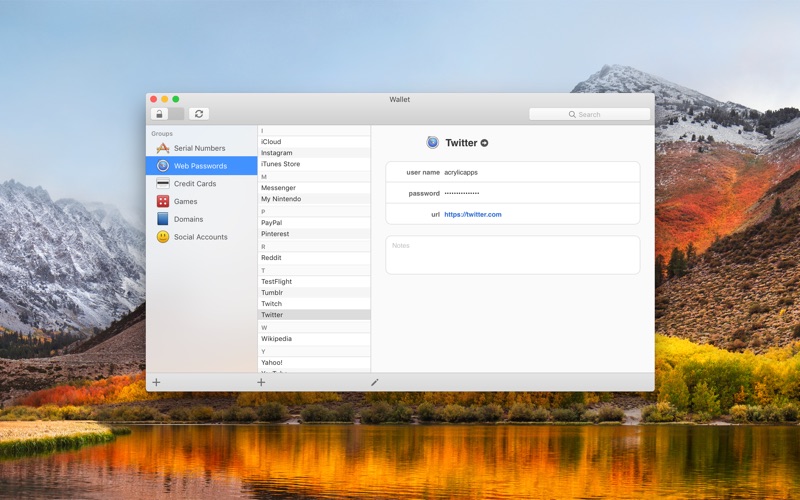Select the Pinterest entry
Screen dimensions: 800x500
[314, 234]
